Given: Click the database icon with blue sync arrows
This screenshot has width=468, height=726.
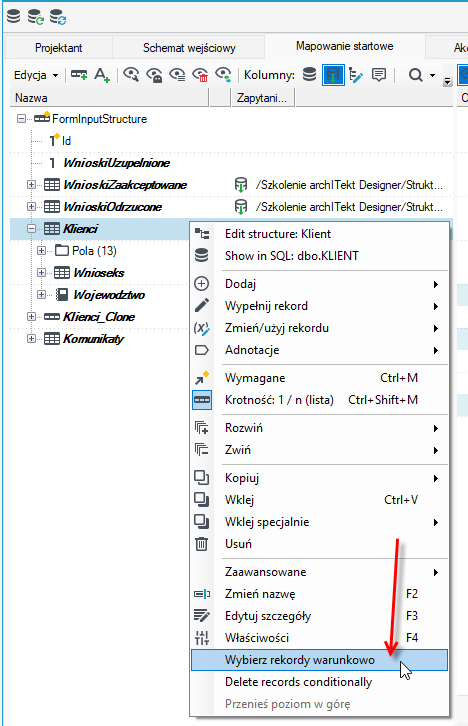Looking at the screenshot, I should click(58, 17).
